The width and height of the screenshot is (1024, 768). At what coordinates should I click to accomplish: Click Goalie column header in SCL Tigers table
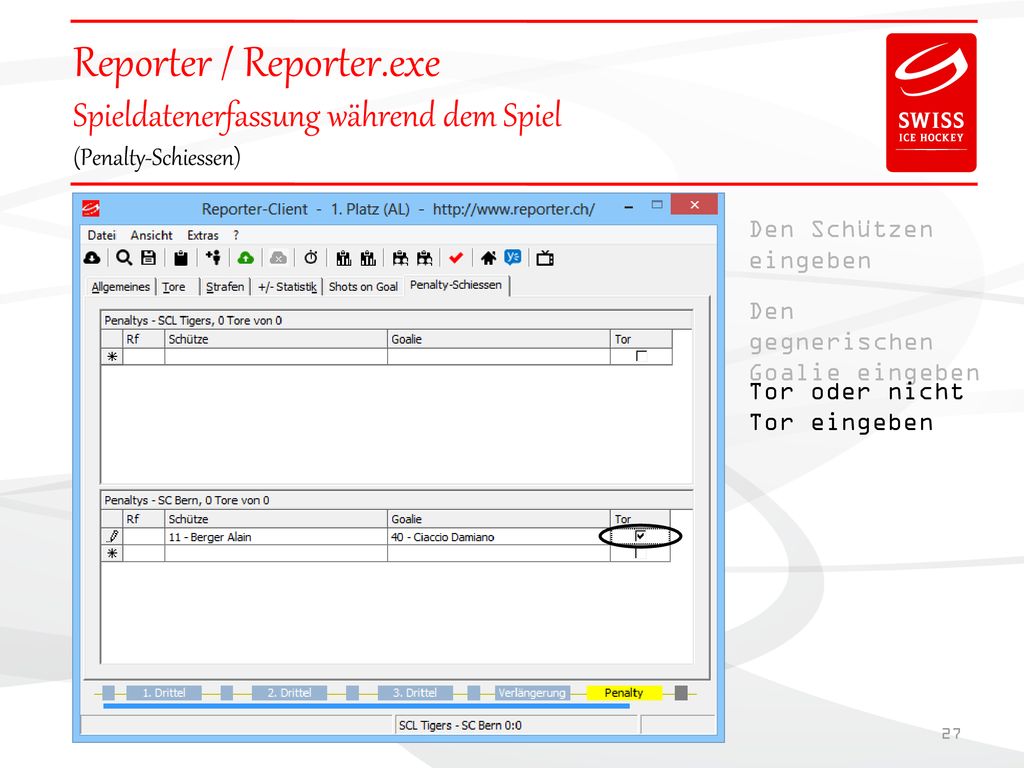pyautogui.click(x=498, y=339)
